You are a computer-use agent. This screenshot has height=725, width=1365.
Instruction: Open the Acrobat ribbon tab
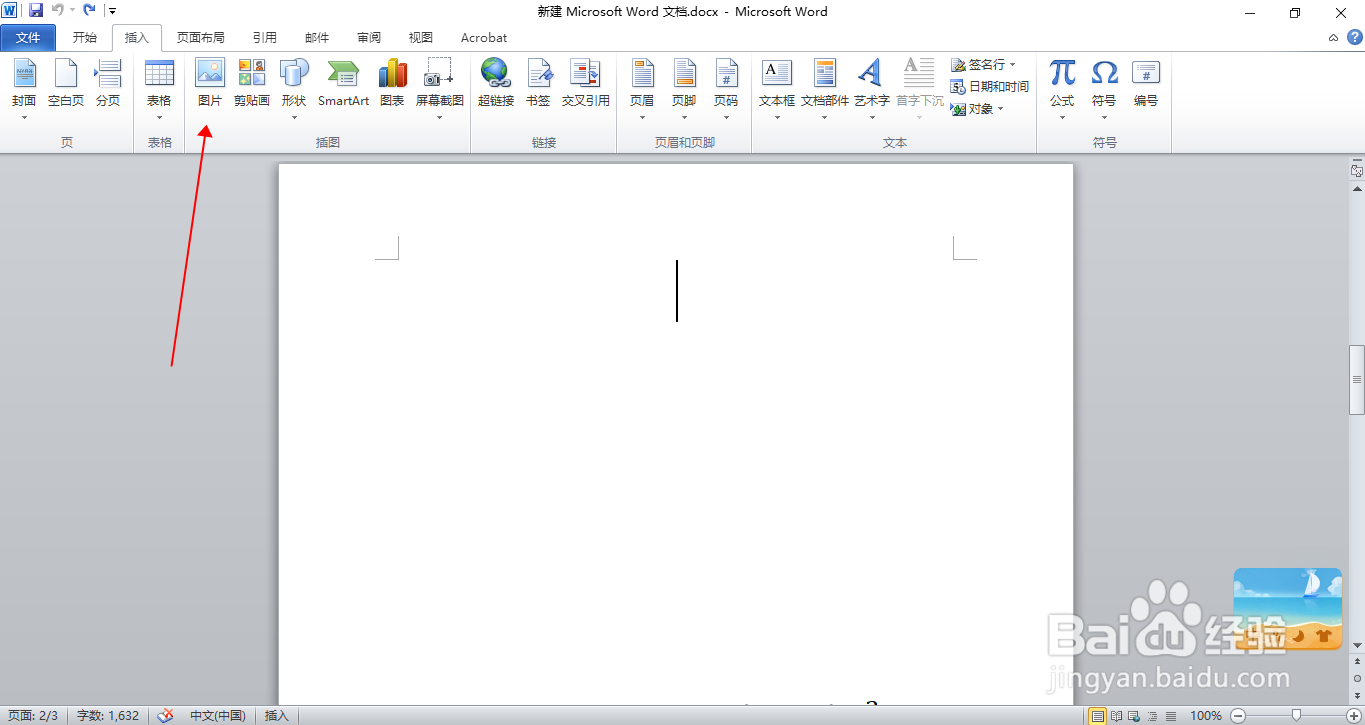[x=484, y=38]
